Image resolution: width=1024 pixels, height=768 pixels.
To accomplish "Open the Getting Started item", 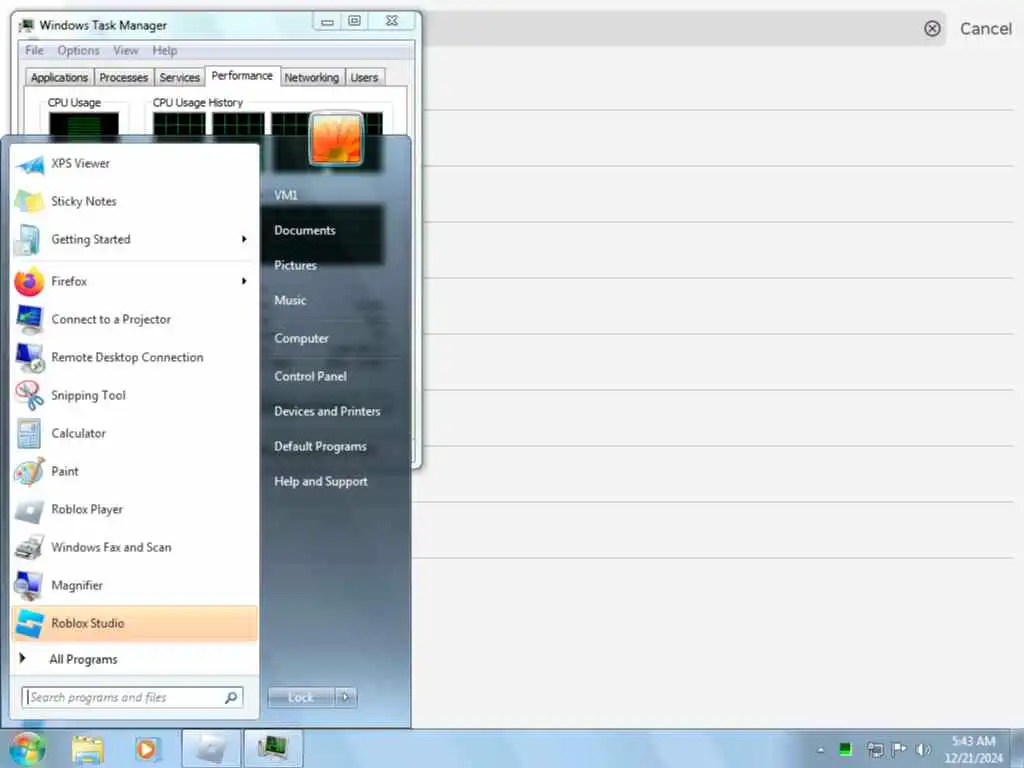I will [x=135, y=240].
